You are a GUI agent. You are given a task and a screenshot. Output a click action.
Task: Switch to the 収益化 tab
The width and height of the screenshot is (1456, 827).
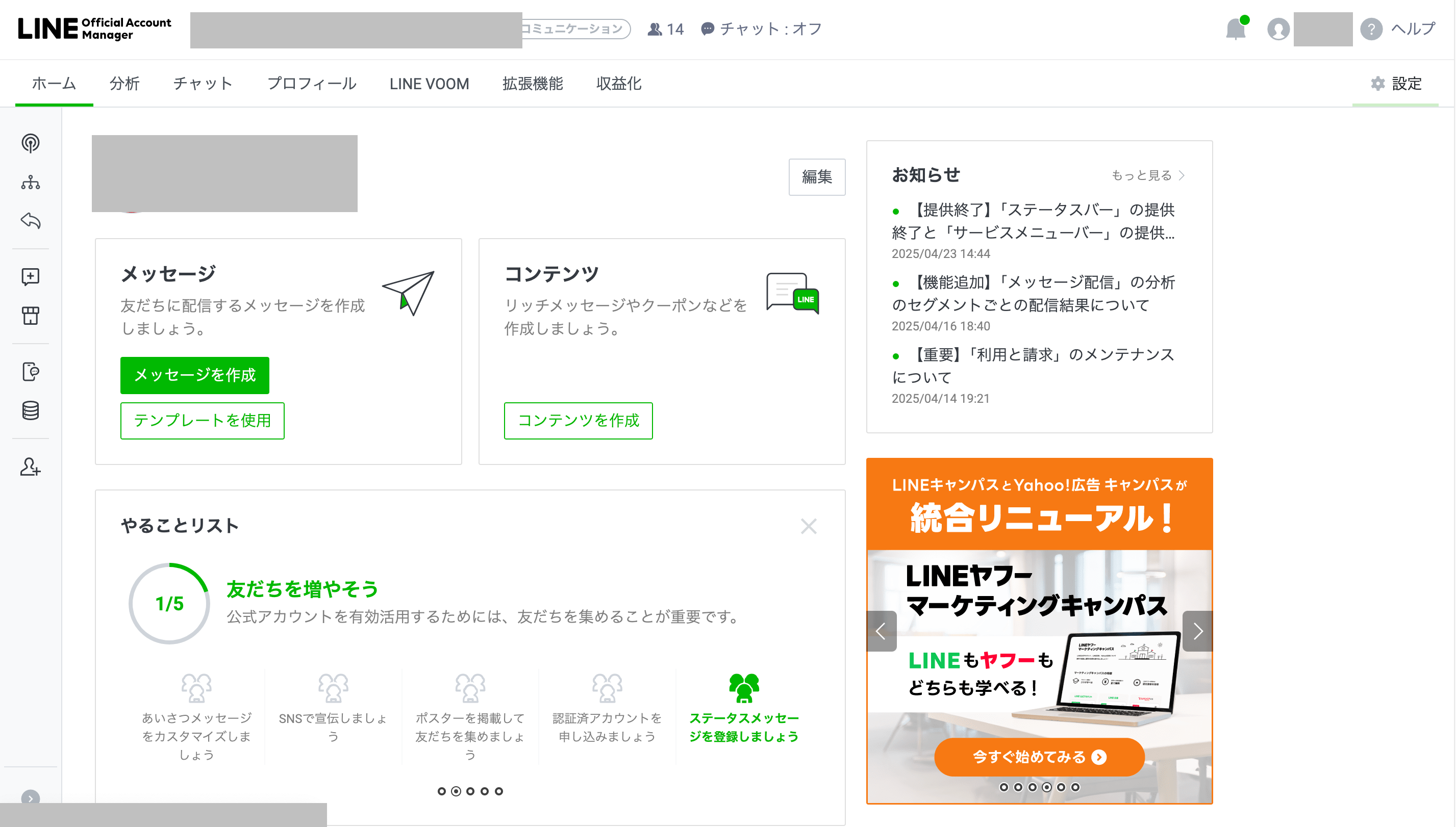tap(619, 84)
